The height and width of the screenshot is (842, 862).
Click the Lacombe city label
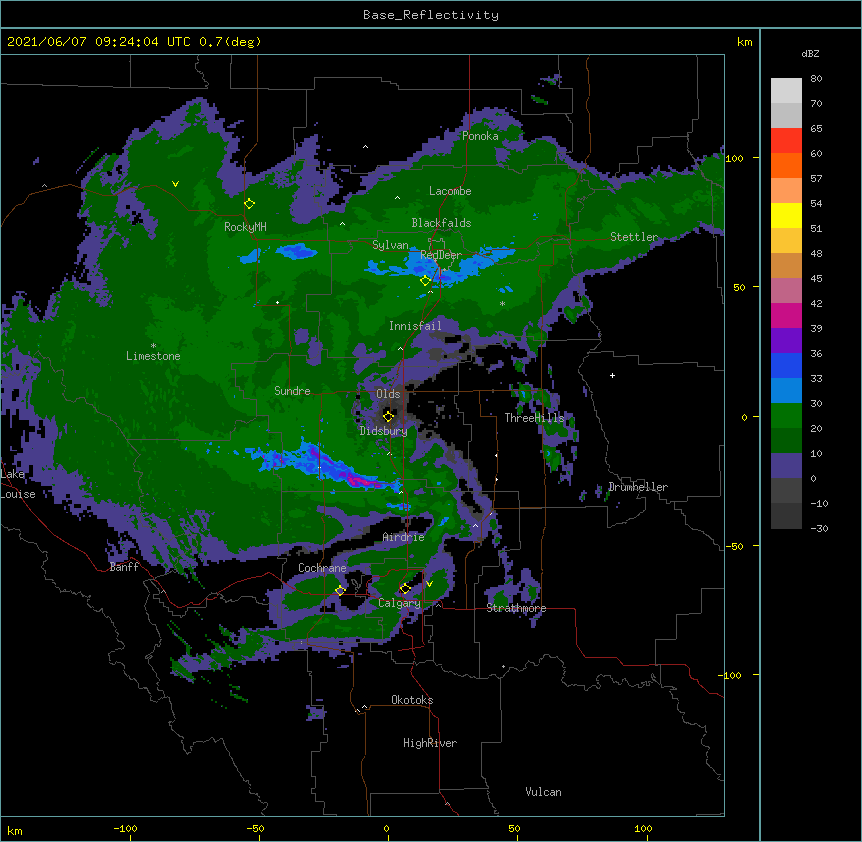[x=450, y=191]
